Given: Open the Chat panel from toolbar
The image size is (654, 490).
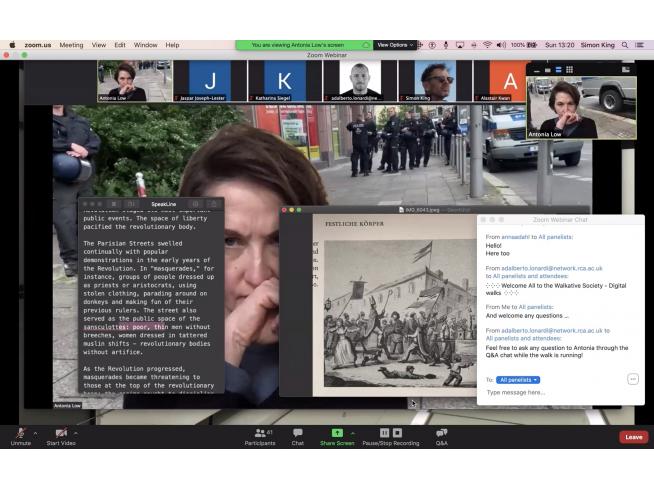Looking at the screenshot, I should [298, 433].
